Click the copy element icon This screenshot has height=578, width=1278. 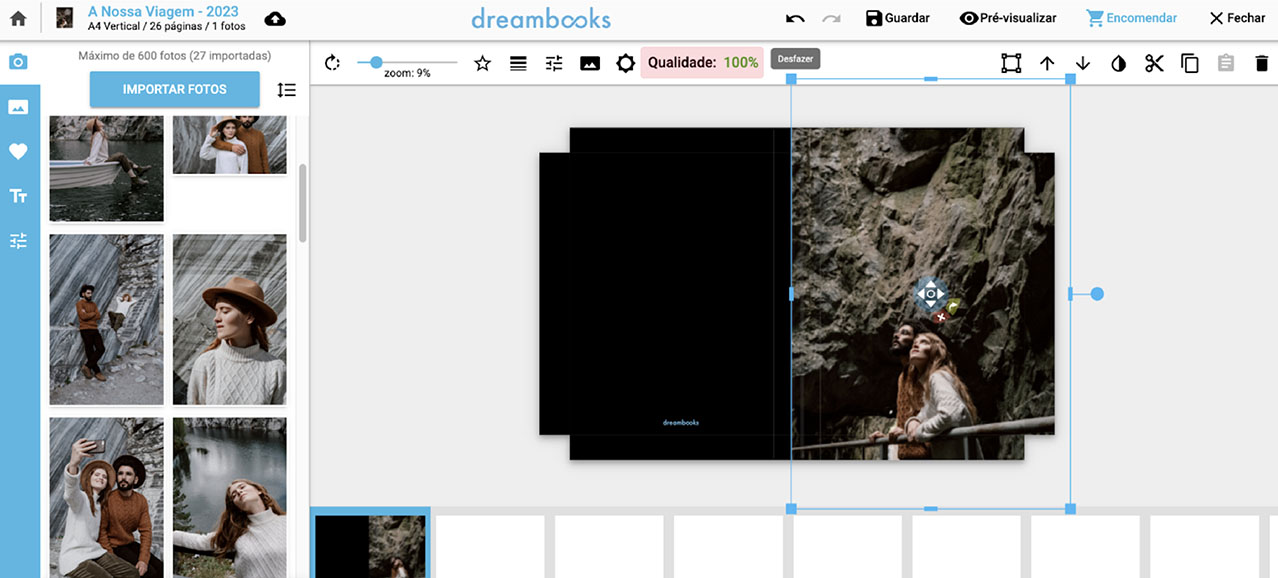[x=1190, y=63]
